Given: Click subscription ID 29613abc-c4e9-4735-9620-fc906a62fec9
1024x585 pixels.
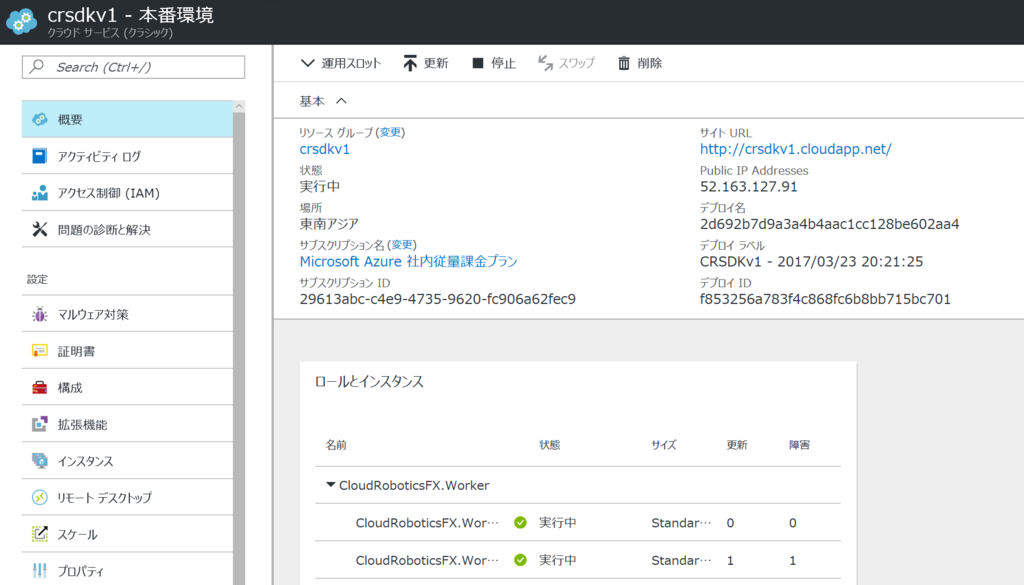Looking at the screenshot, I should [x=438, y=299].
